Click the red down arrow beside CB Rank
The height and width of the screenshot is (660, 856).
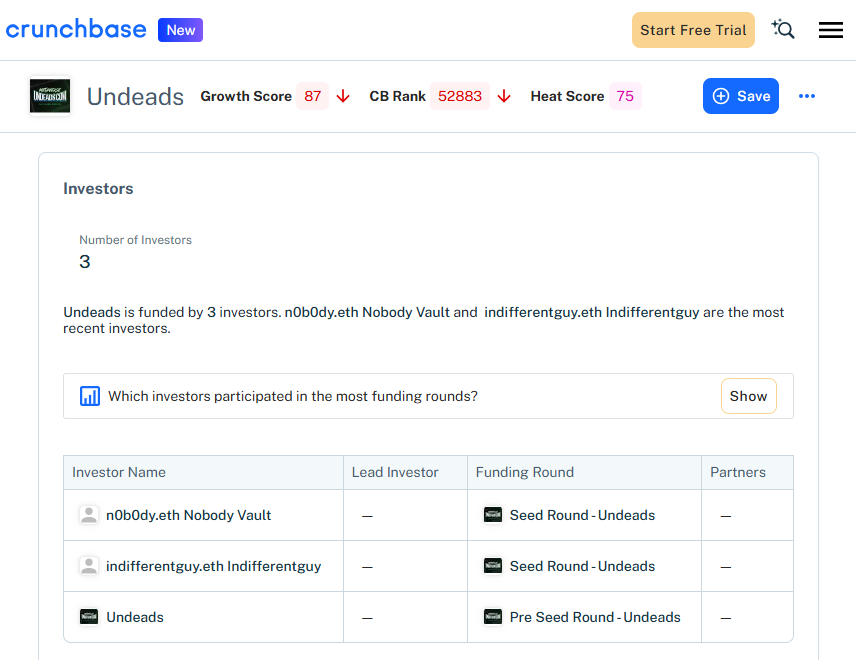point(505,96)
